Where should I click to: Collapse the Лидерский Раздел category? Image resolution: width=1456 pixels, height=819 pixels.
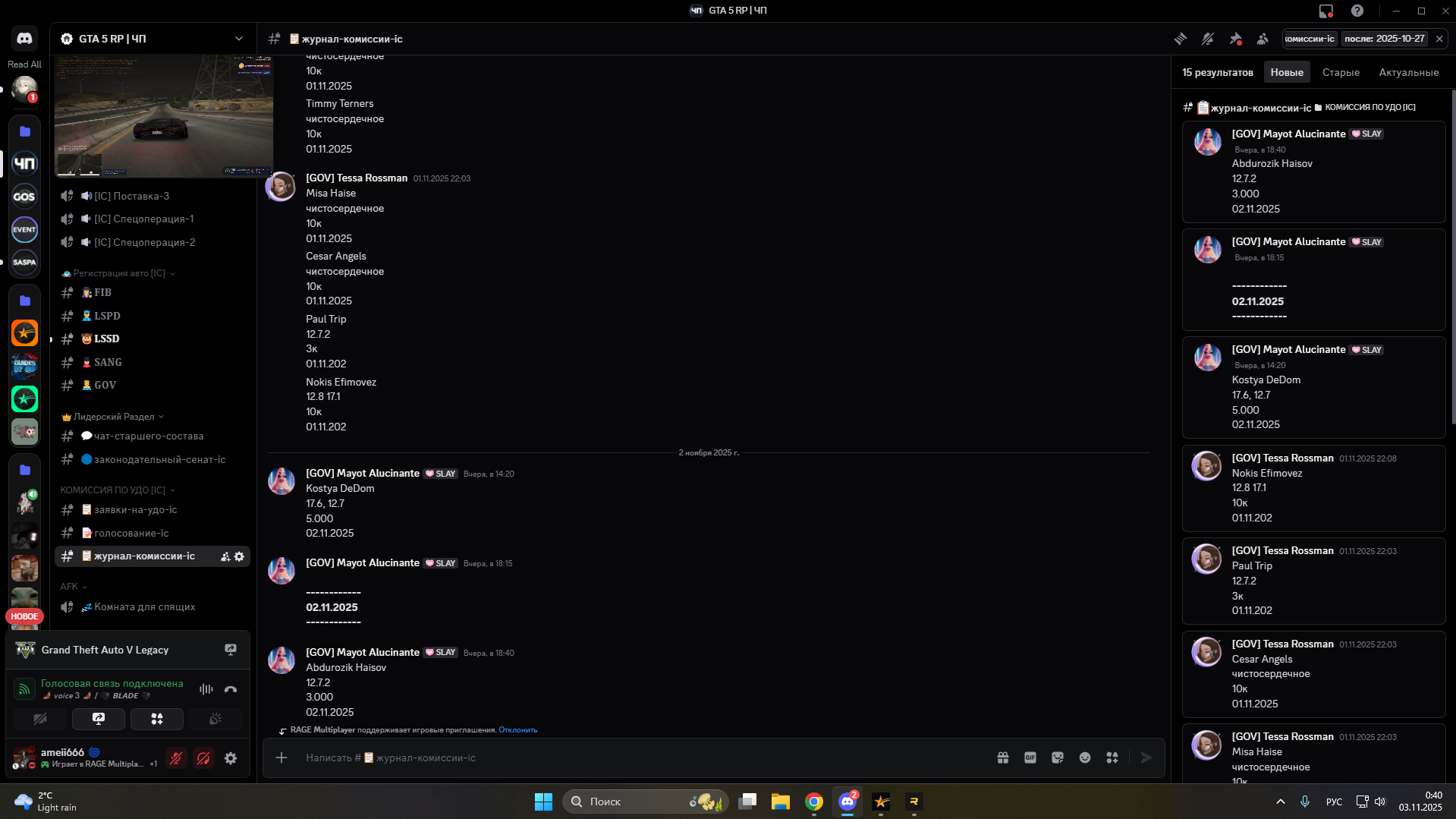114,417
